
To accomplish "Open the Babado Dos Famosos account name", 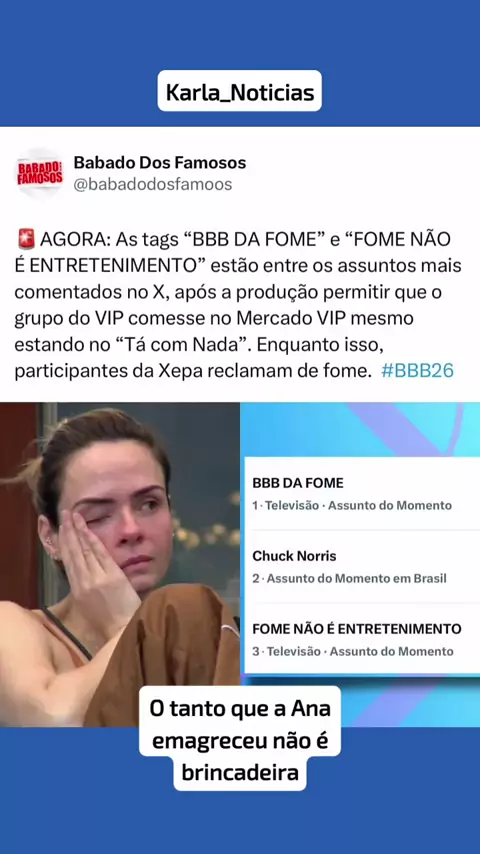I will (160, 162).
